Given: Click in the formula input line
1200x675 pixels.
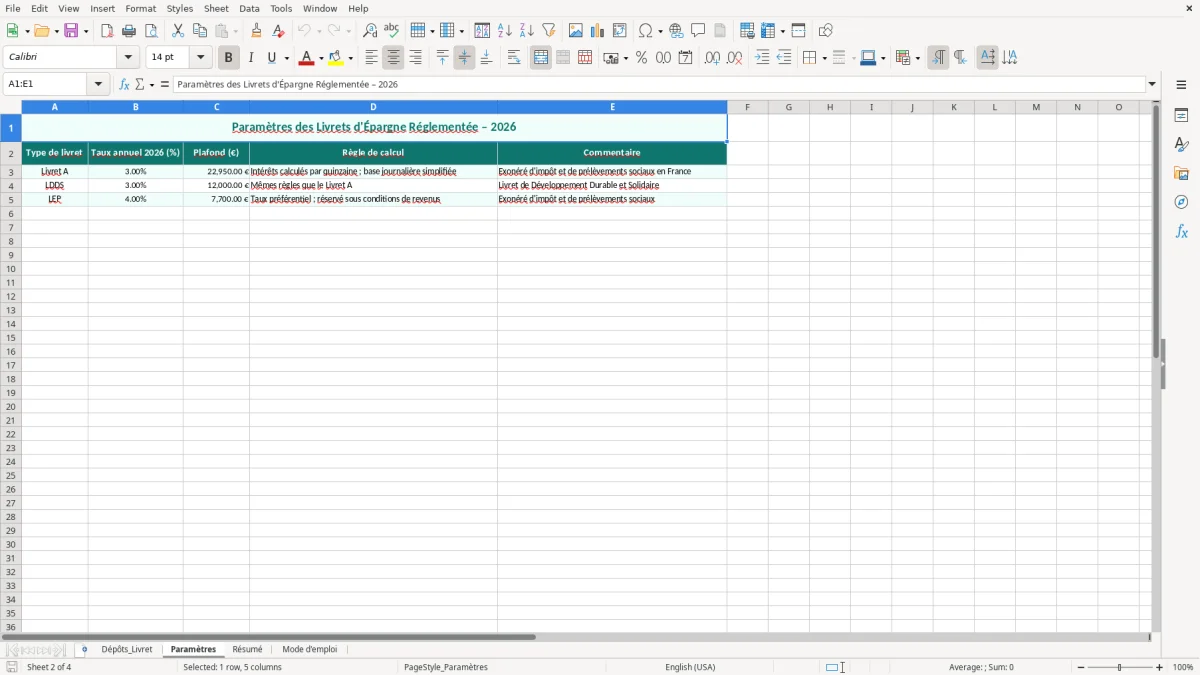Looking at the screenshot, I should [659, 84].
